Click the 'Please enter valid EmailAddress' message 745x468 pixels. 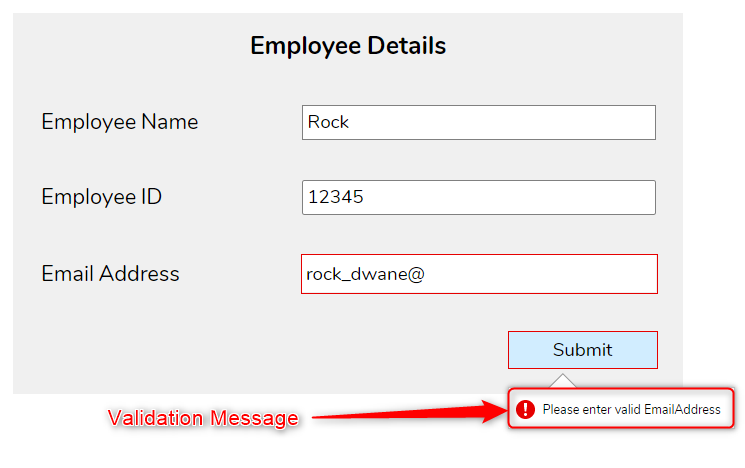point(631,410)
